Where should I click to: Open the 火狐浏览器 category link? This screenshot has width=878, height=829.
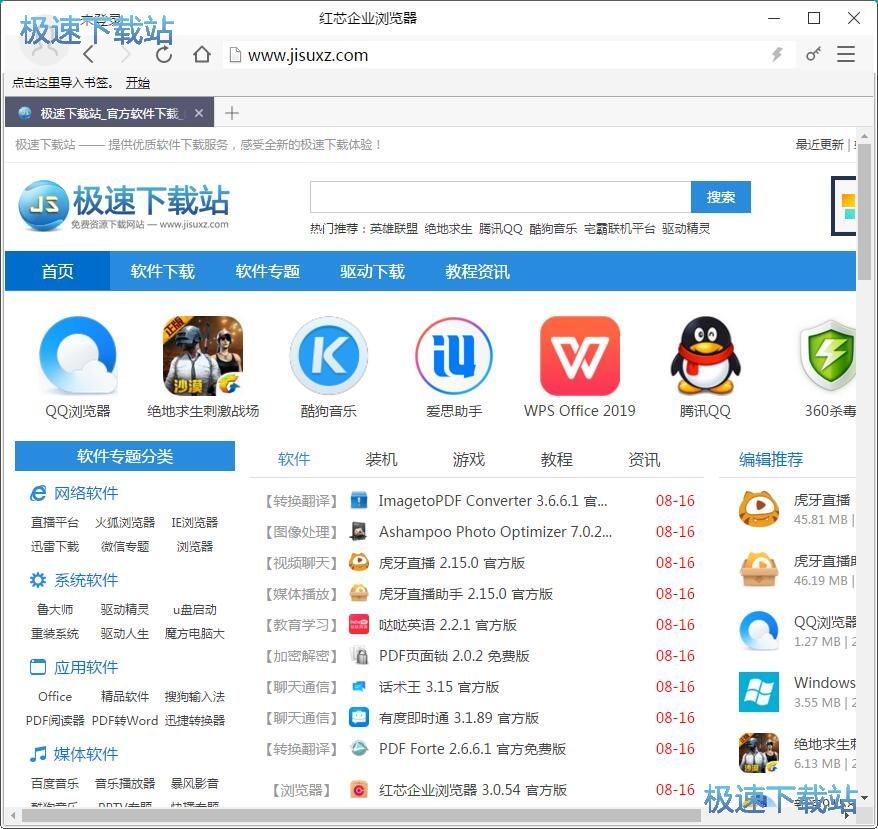[x=125, y=522]
